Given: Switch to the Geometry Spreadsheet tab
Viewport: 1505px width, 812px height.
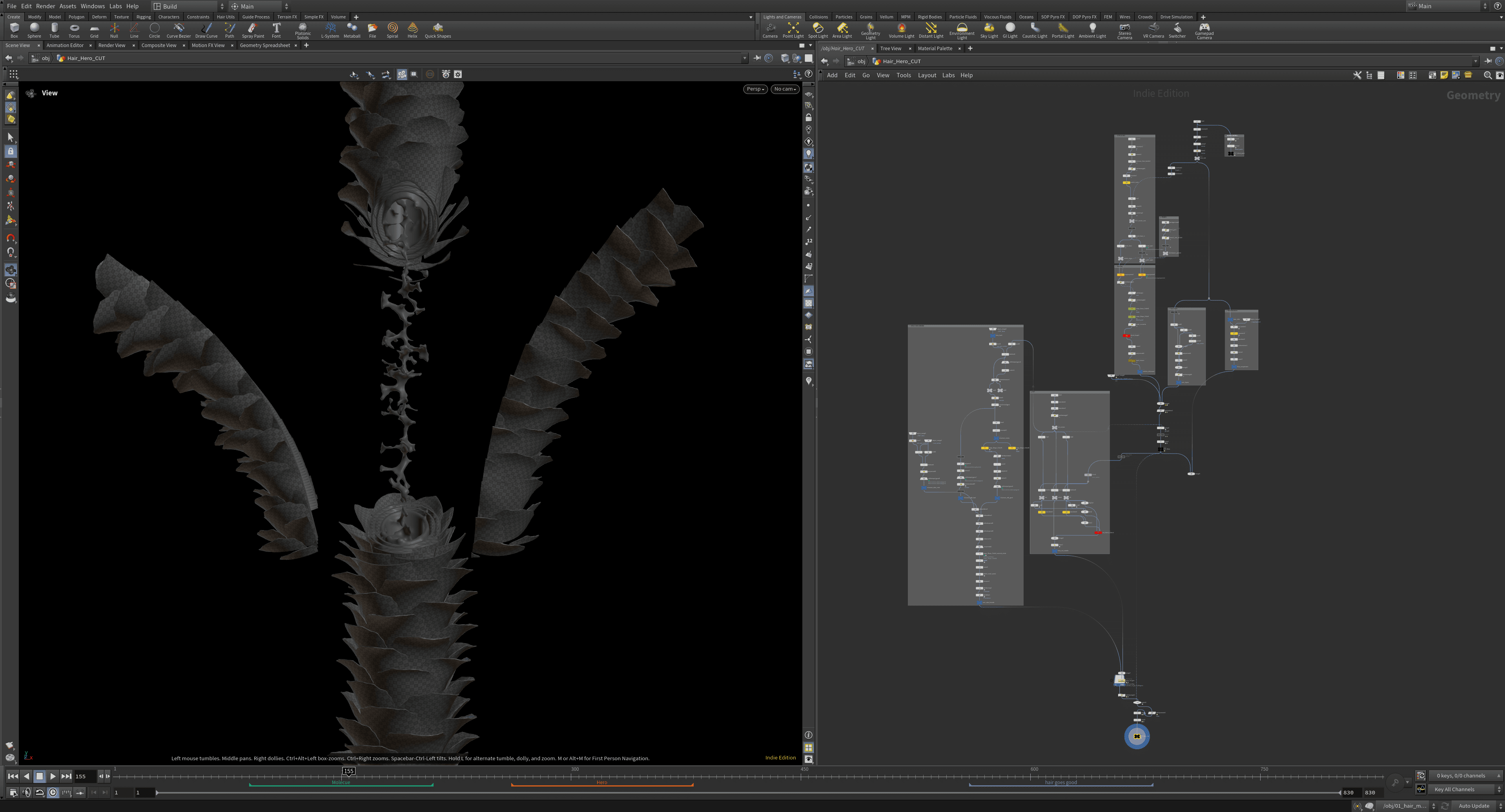Looking at the screenshot, I should click(265, 45).
